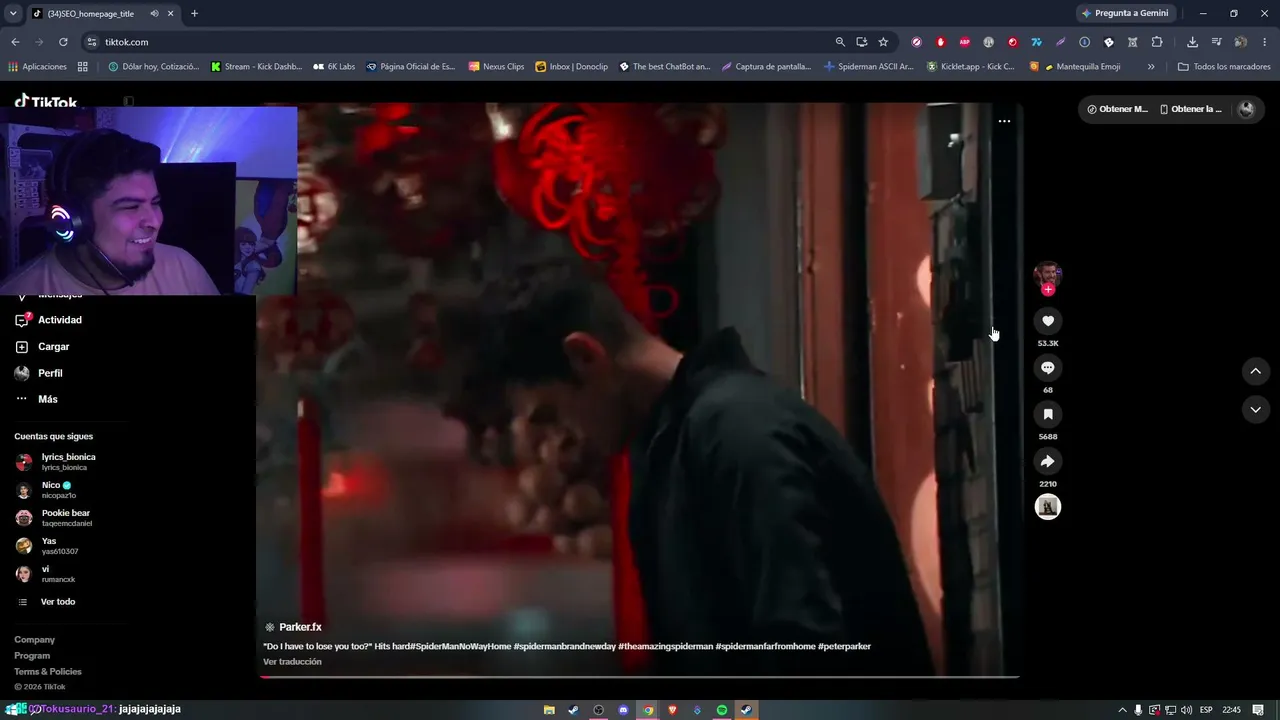Open the Stream - Kick Dashboard bookmark
This screenshot has height=720, width=1280.
[x=256, y=67]
